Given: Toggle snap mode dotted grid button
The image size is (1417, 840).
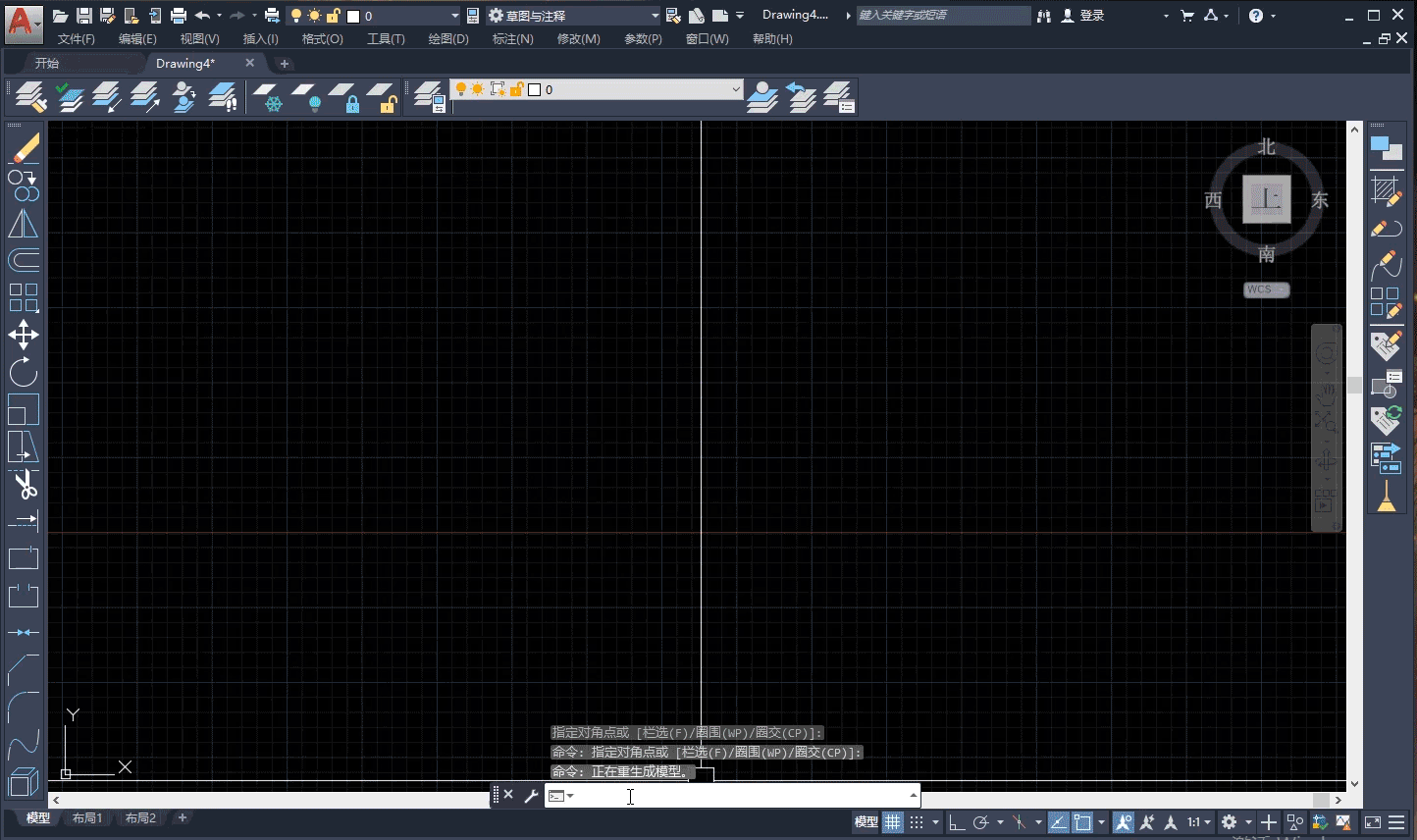Looking at the screenshot, I should [x=917, y=822].
